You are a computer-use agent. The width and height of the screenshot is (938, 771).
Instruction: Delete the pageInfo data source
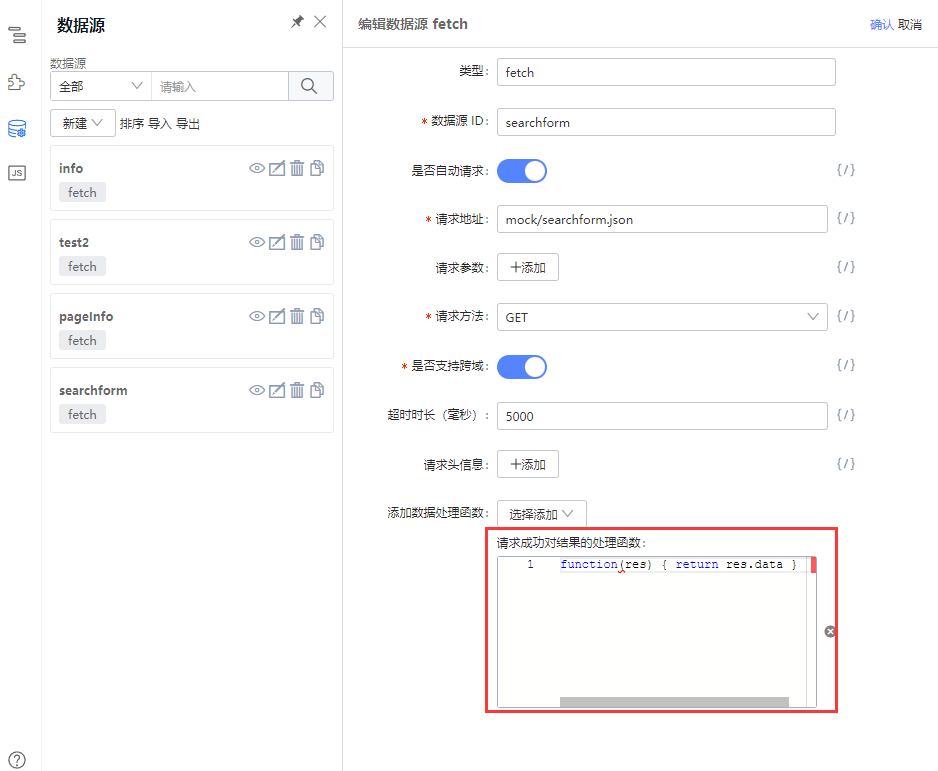point(297,316)
